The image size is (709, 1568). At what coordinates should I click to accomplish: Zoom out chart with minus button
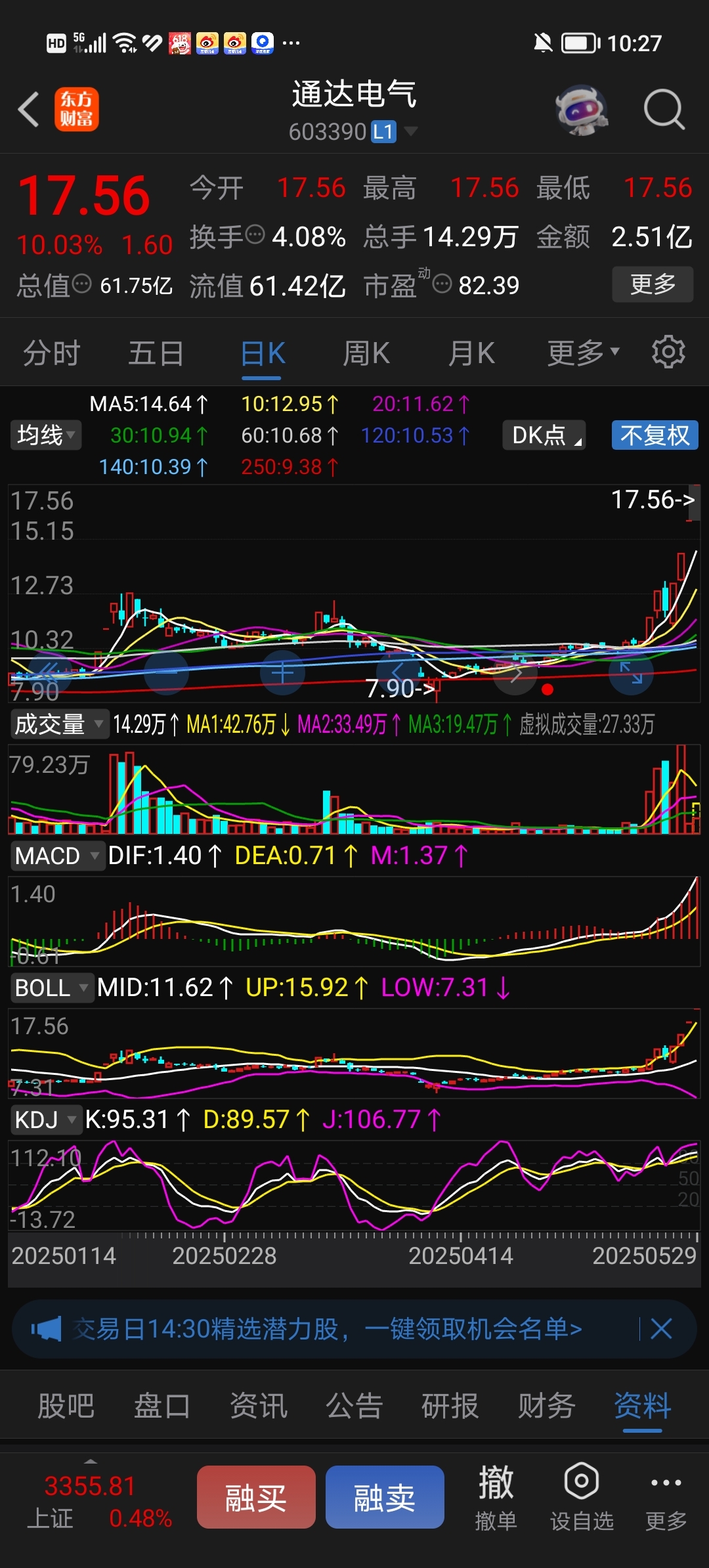[166, 672]
